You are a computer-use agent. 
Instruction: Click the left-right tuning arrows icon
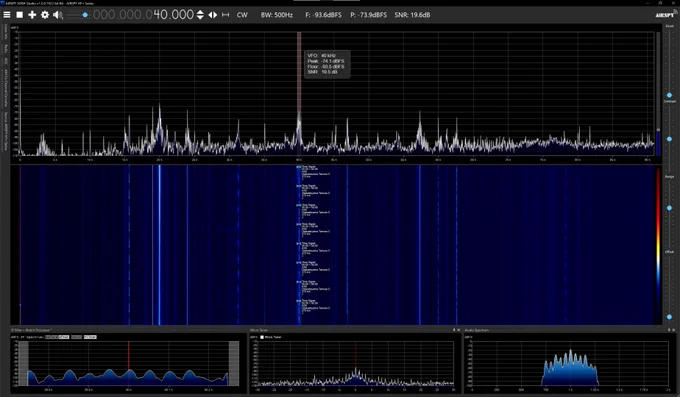212,15
